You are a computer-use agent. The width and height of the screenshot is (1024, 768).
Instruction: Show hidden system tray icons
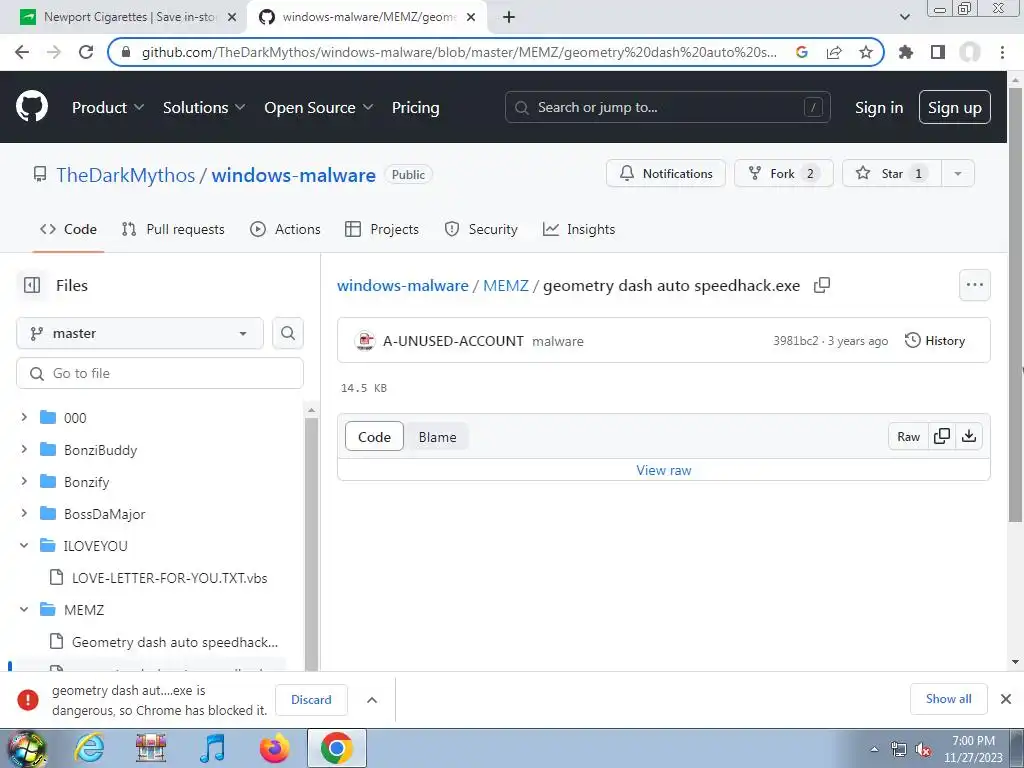(x=874, y=749)
